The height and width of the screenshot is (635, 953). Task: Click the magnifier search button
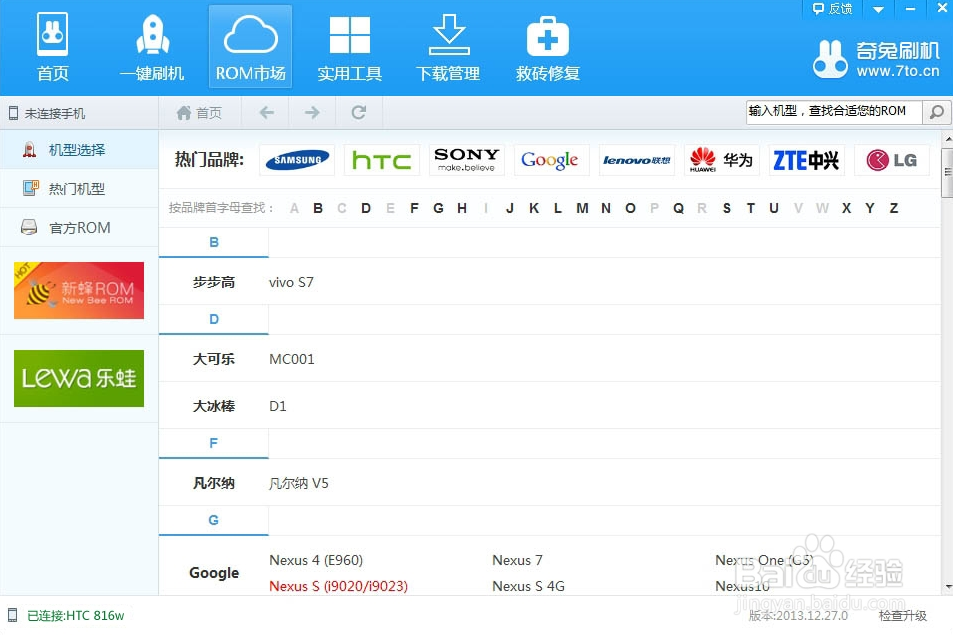click(x=937, y=112)
